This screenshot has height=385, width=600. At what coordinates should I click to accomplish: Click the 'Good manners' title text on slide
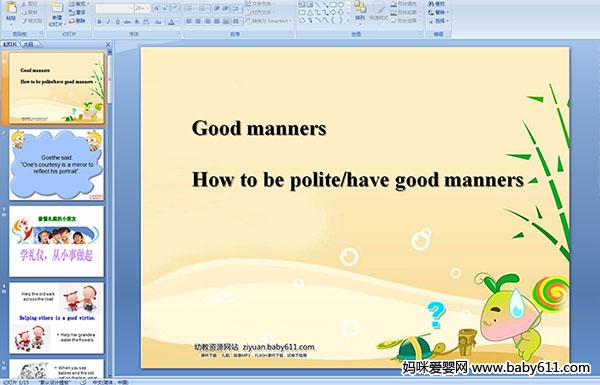(x=259, y=128)
